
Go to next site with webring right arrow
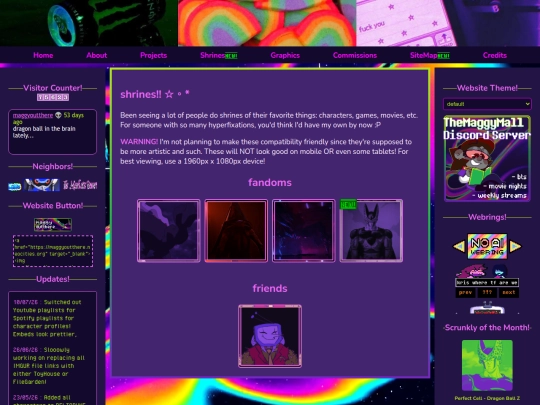click(x=515, y=246)
